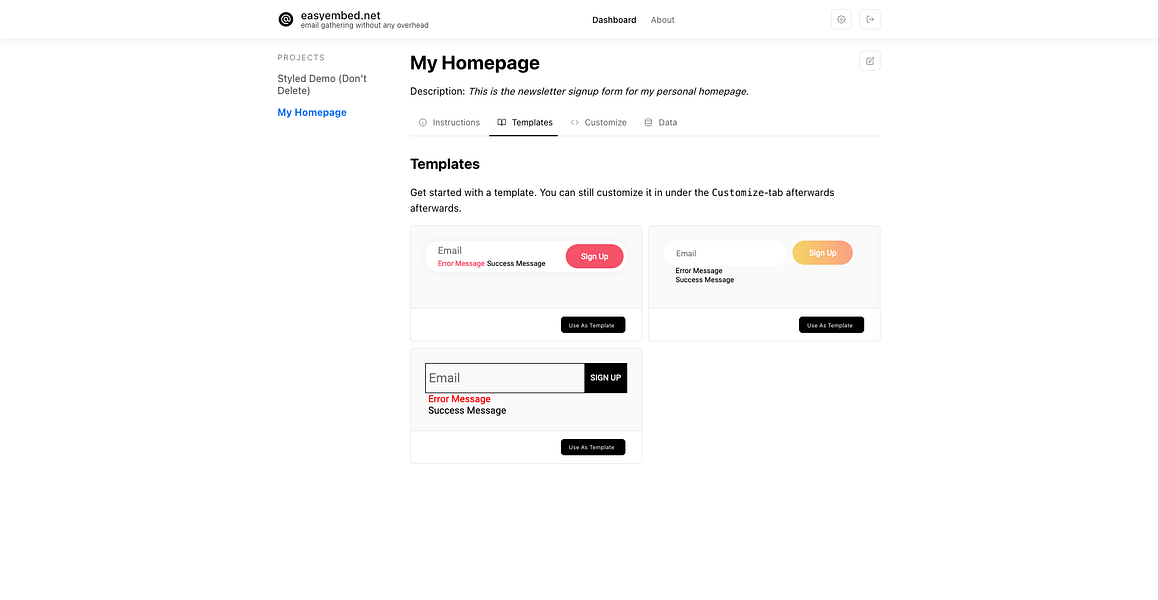This screenshot has height=600, width=1158.
Task: Open the About page
Action: 662,19
